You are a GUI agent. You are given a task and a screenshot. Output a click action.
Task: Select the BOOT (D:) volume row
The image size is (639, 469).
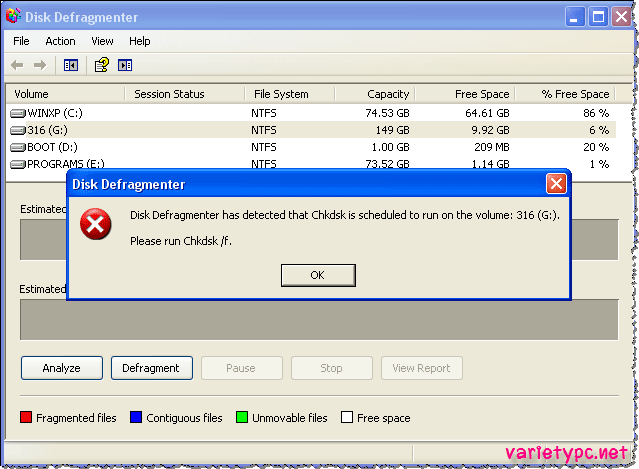311,148
